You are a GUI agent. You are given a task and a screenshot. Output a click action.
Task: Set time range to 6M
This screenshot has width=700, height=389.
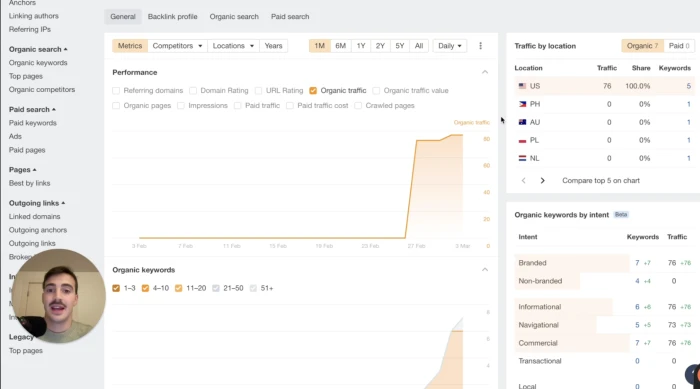(341, 46)
